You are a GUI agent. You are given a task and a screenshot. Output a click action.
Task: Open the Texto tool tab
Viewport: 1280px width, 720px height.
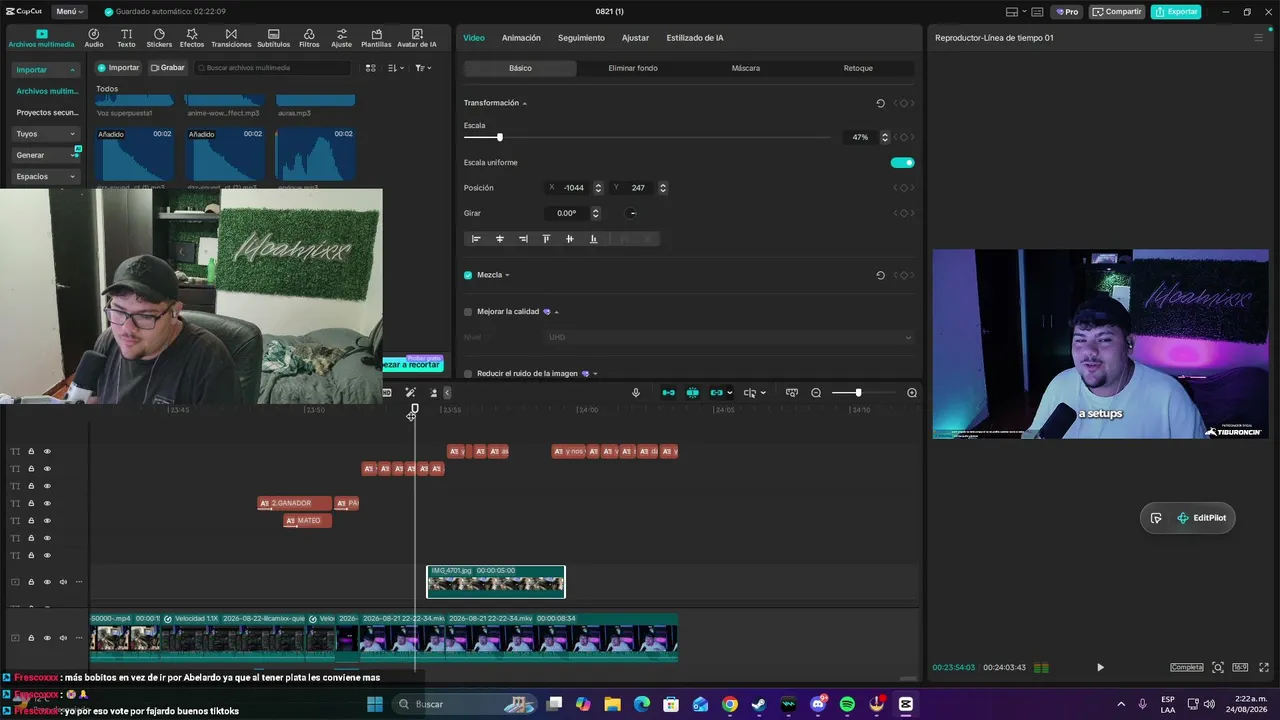126,38
